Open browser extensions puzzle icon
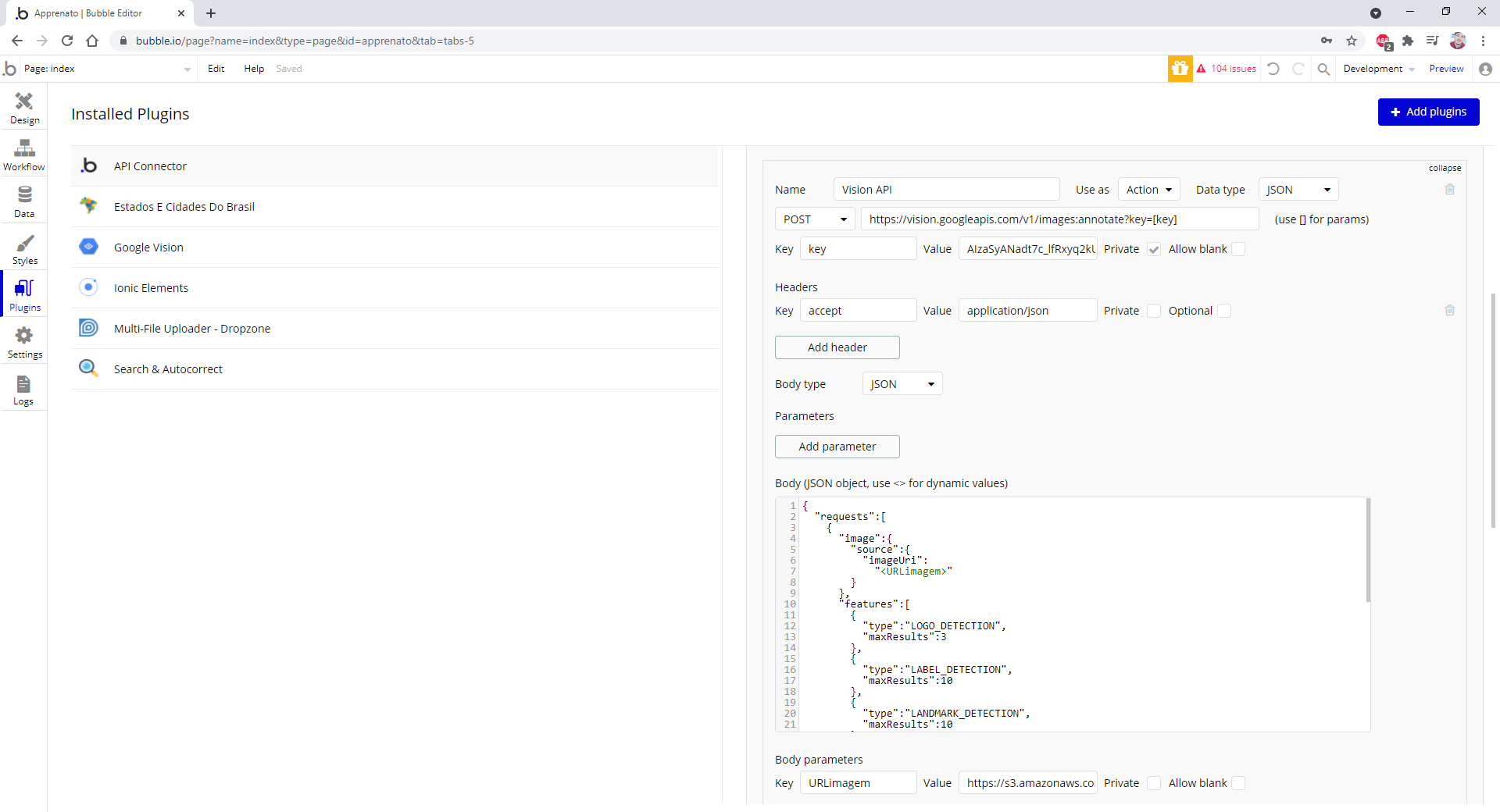Viewport: 1500px width, 812px height. [1408, 41]
